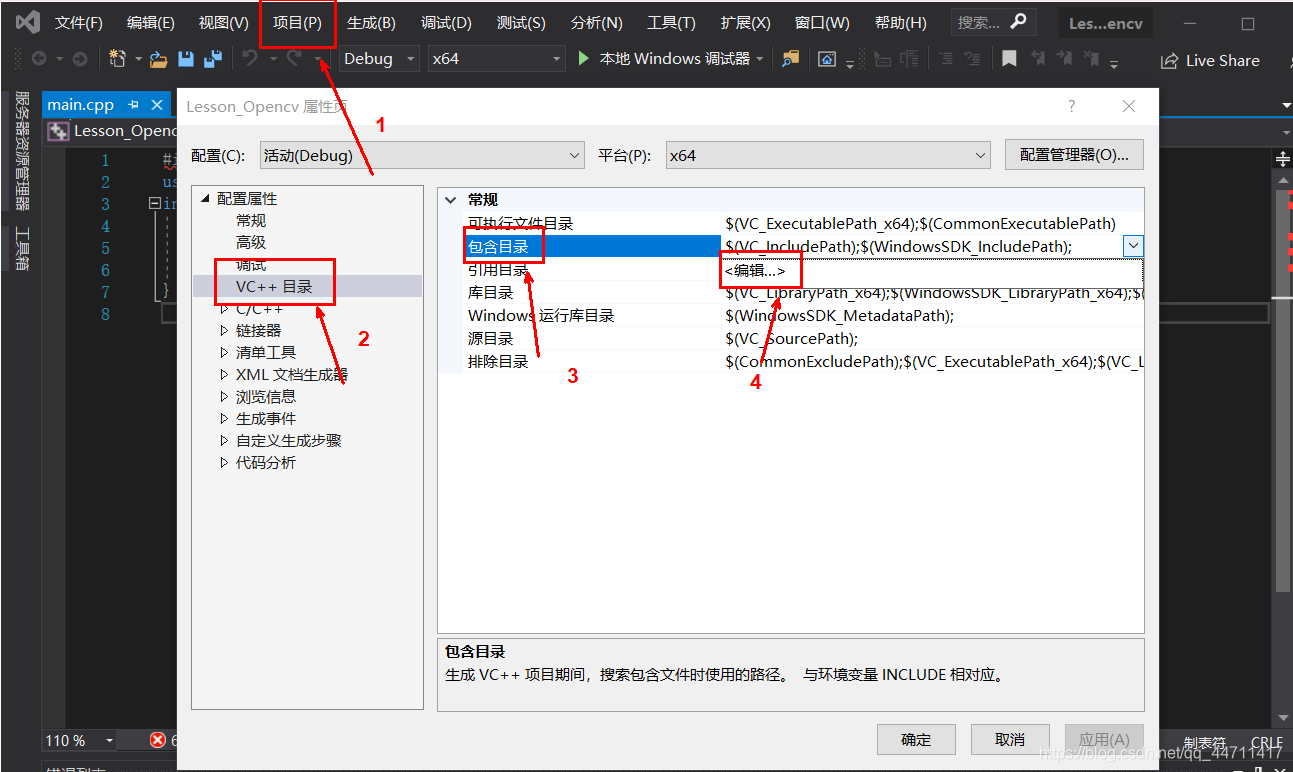
Task: Select the <编辑...> option
Action: tap(755, 271)
